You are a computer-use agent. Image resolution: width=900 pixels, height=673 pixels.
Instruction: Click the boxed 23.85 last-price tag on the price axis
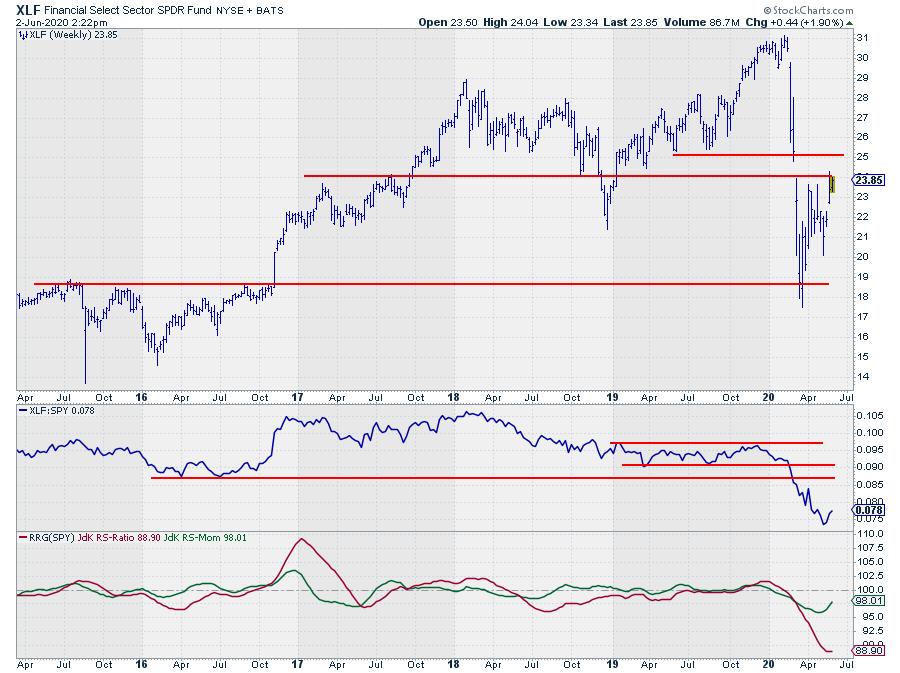pyautogui.click(x=869, y=180)
